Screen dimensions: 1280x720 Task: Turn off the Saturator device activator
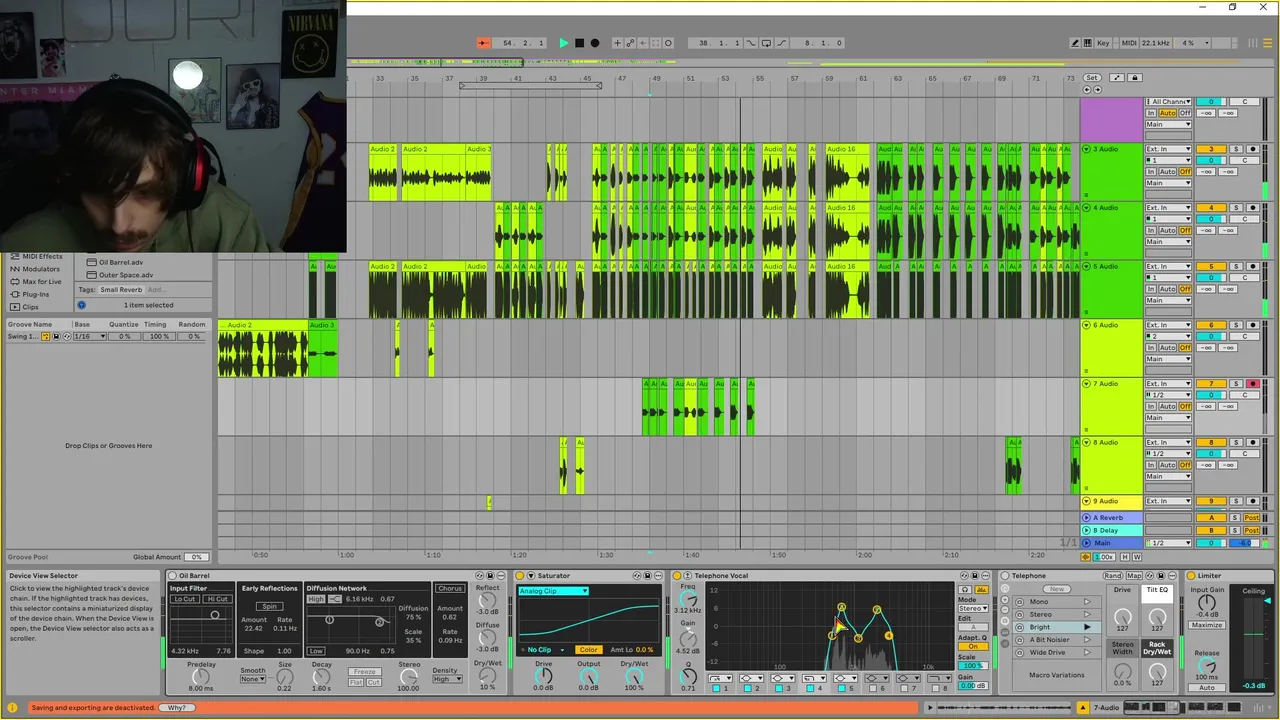[x=519, y=576]
